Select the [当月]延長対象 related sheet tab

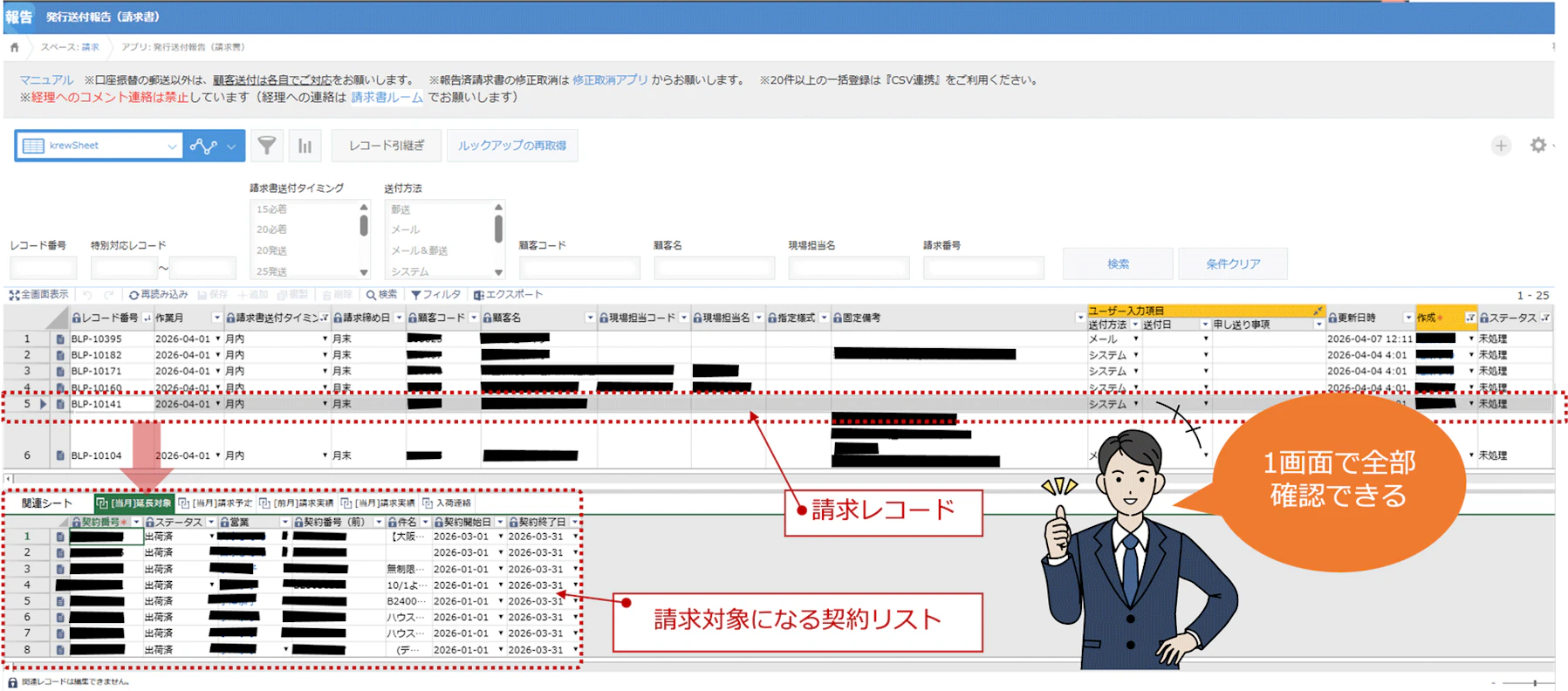point(134,503)
